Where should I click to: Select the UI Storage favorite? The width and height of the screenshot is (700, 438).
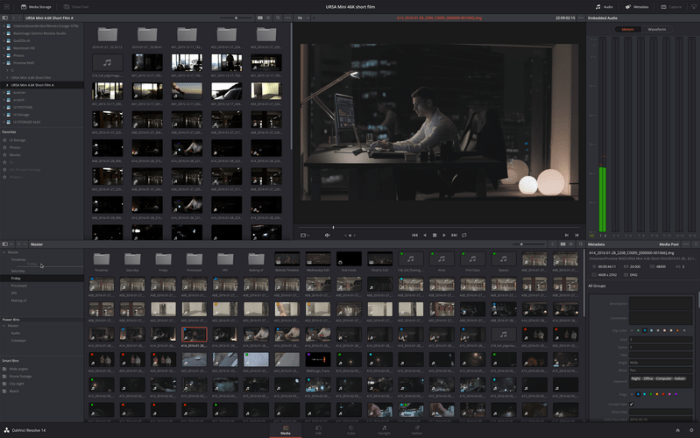click(17, 140)
